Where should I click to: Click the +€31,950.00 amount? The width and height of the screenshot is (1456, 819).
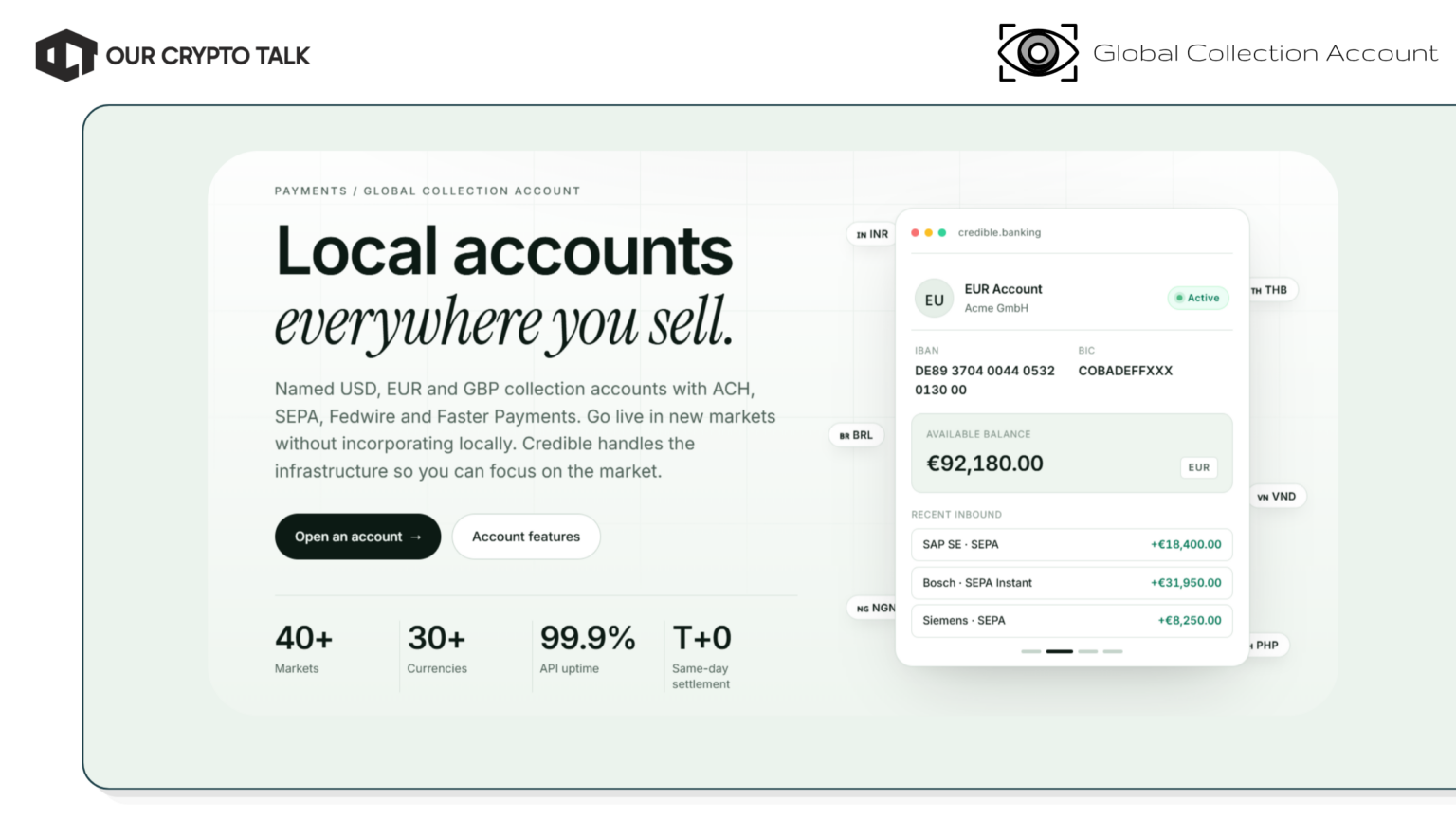(x=1186, y=583)
